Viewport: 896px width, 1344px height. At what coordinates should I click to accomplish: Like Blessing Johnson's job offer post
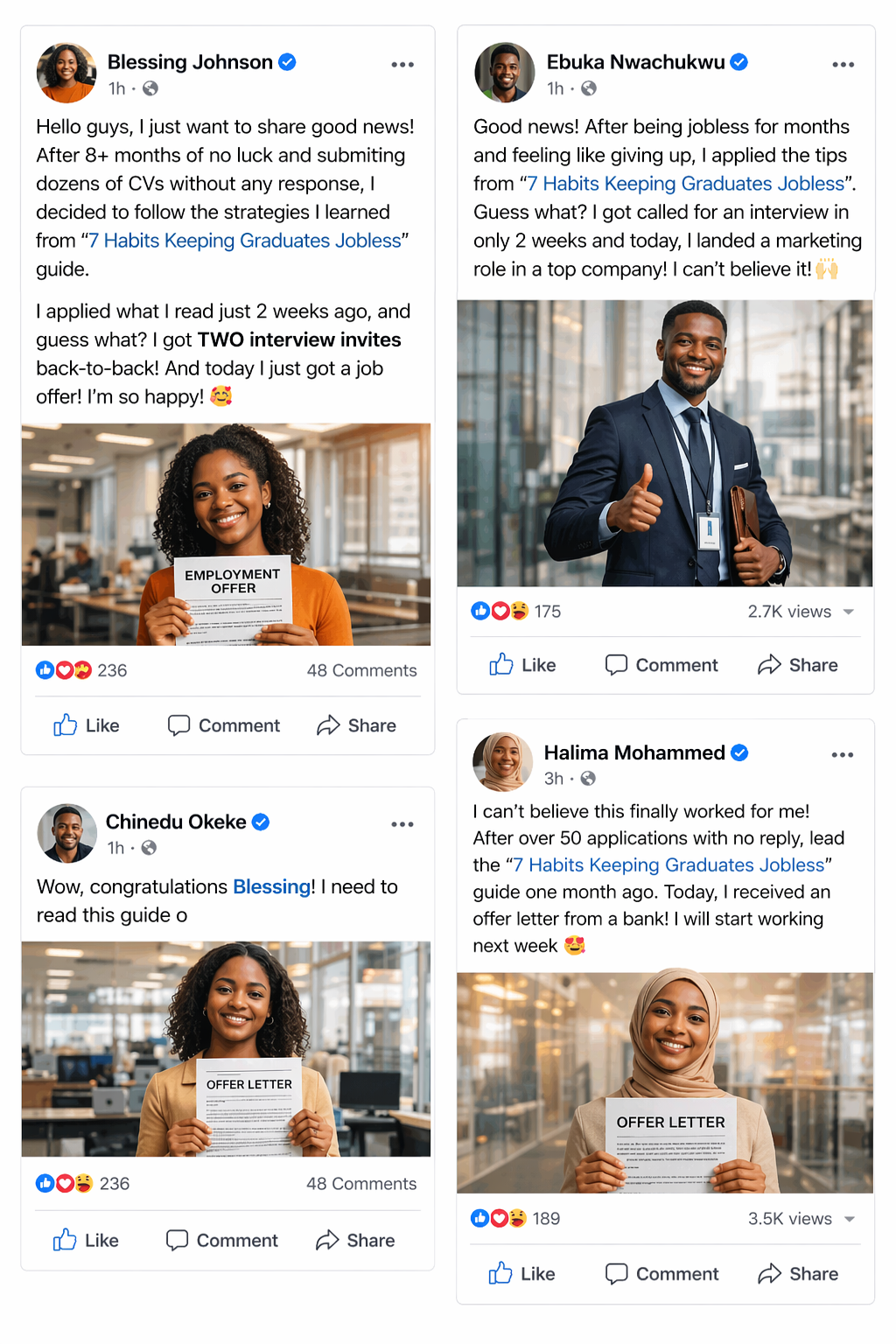point(86,725)
